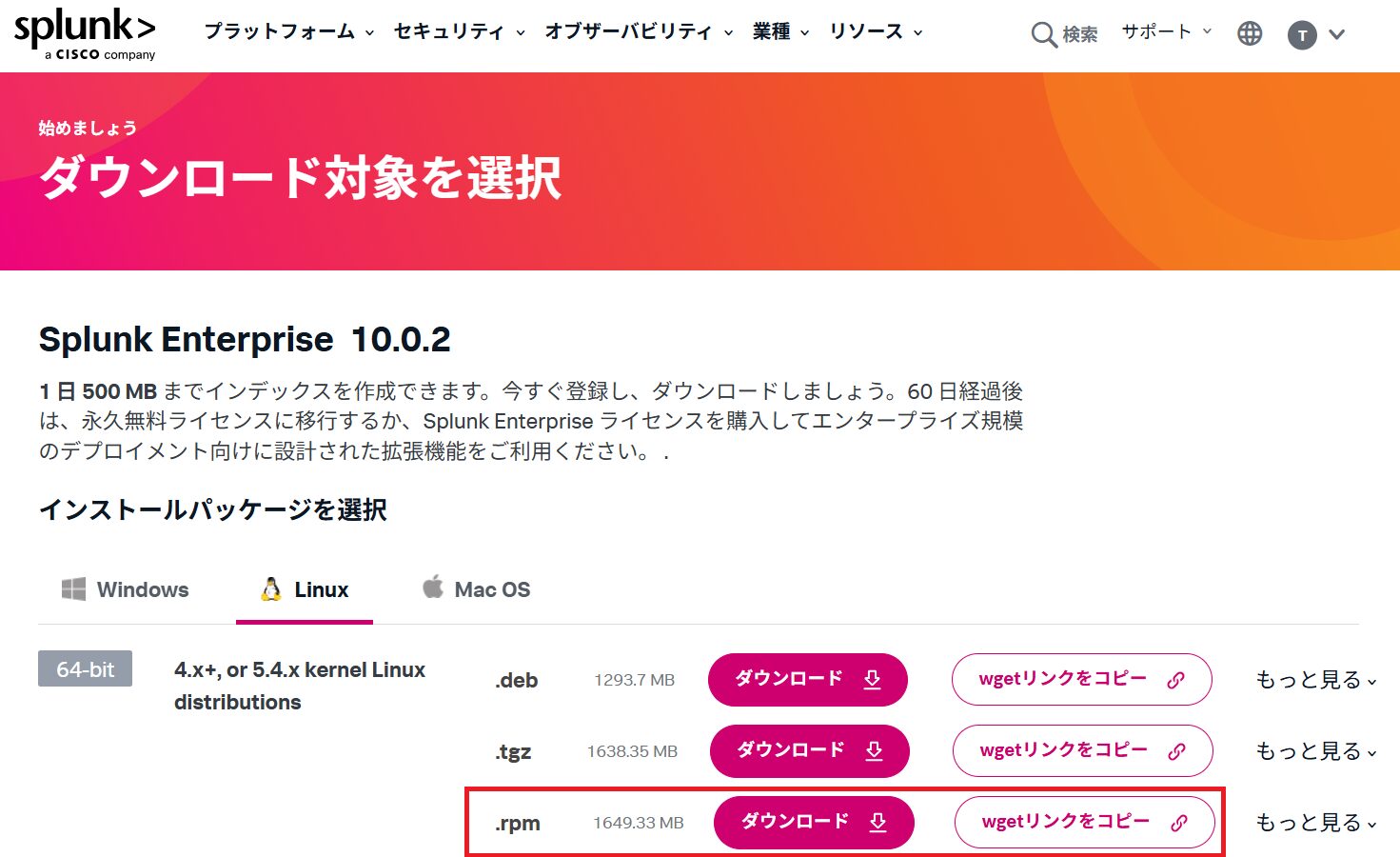Viewport: 1400px width, 857px height.
Task: Switch to the Windows tab
Action: pyautogui.click(x=126, y=589)
